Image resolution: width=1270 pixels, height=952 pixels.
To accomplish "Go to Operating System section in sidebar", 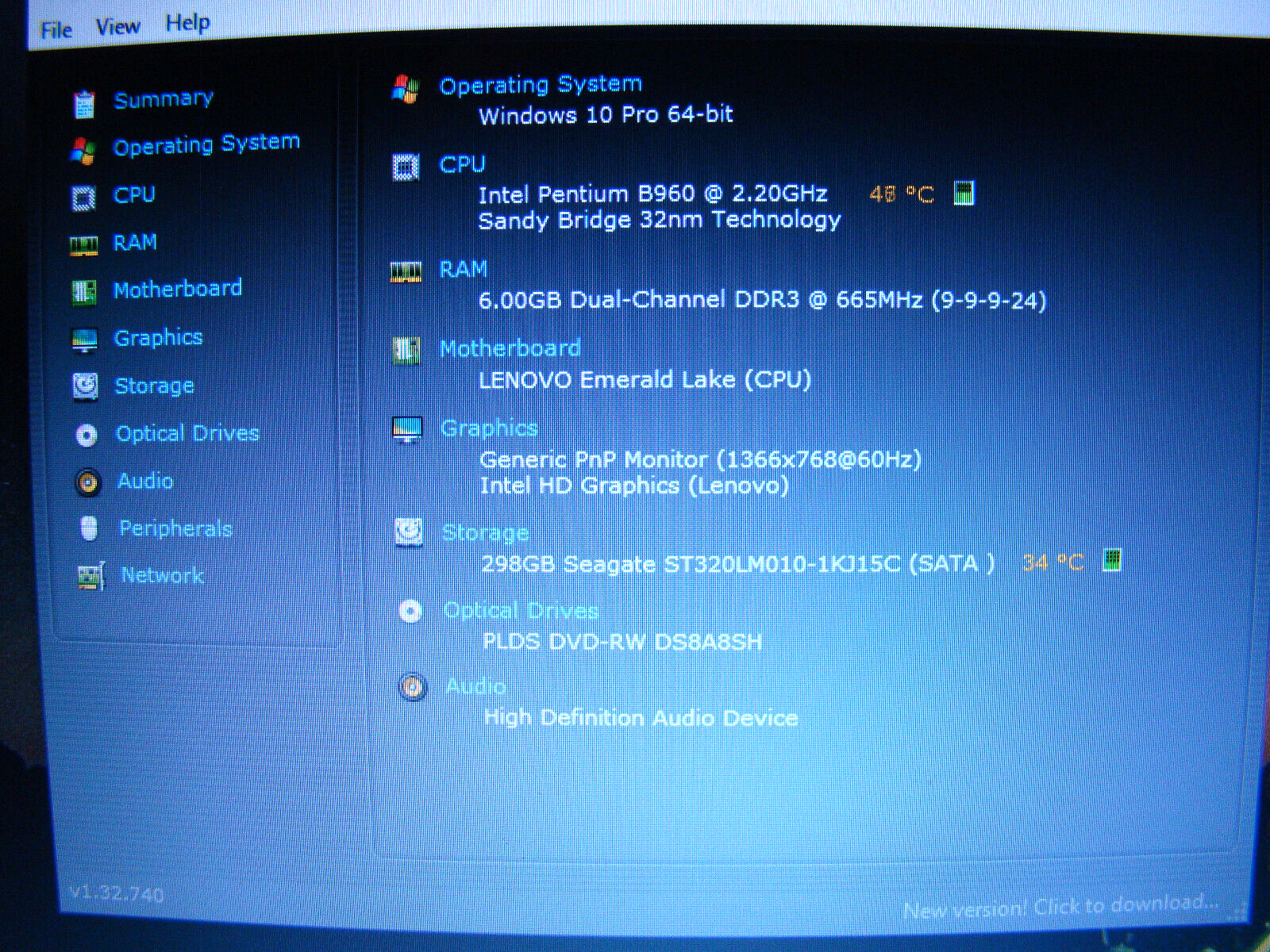I will 206,145.
